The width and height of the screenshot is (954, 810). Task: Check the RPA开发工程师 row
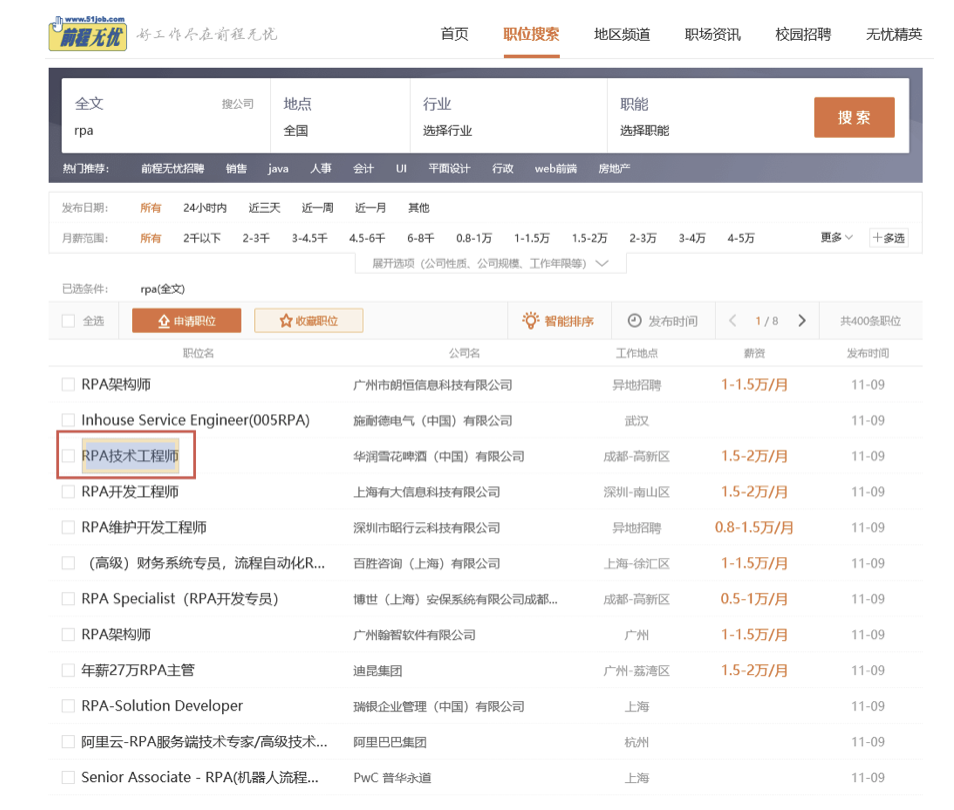(x=68, y=492)
